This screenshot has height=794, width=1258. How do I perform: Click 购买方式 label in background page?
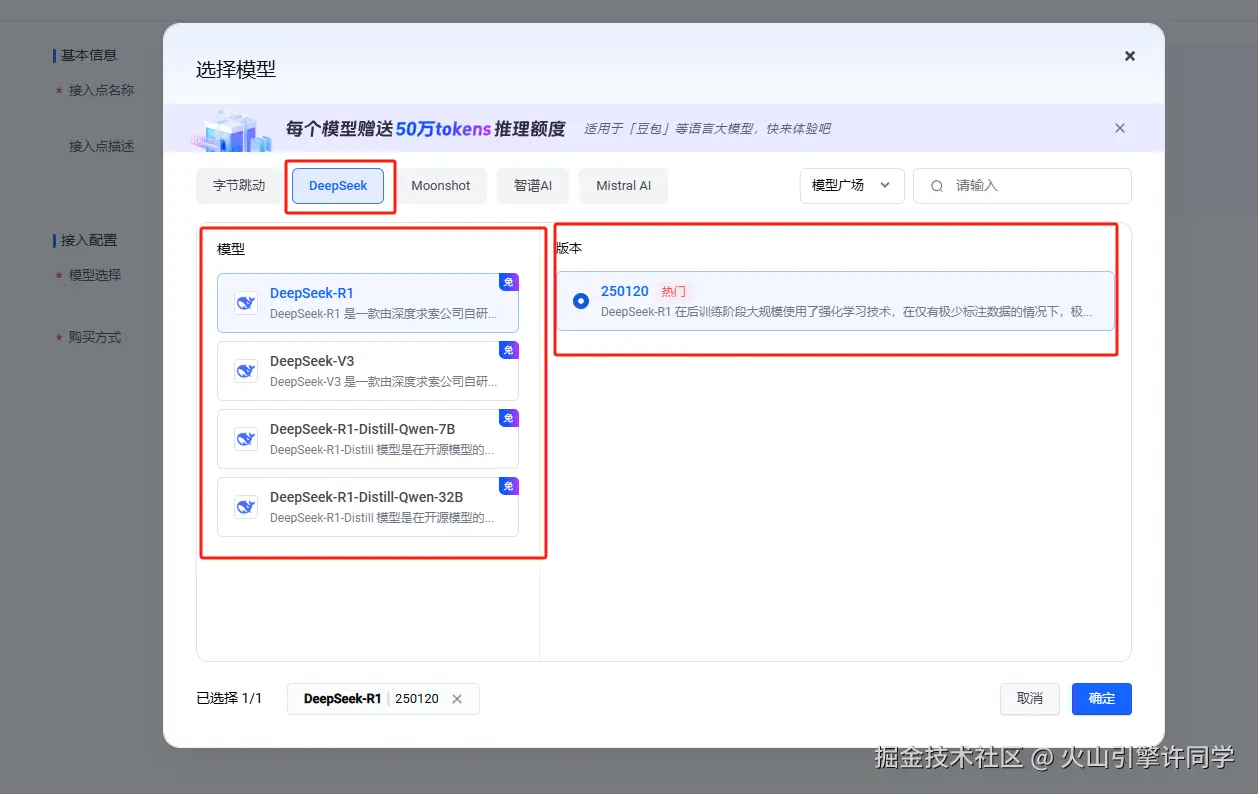coord(95,337)
